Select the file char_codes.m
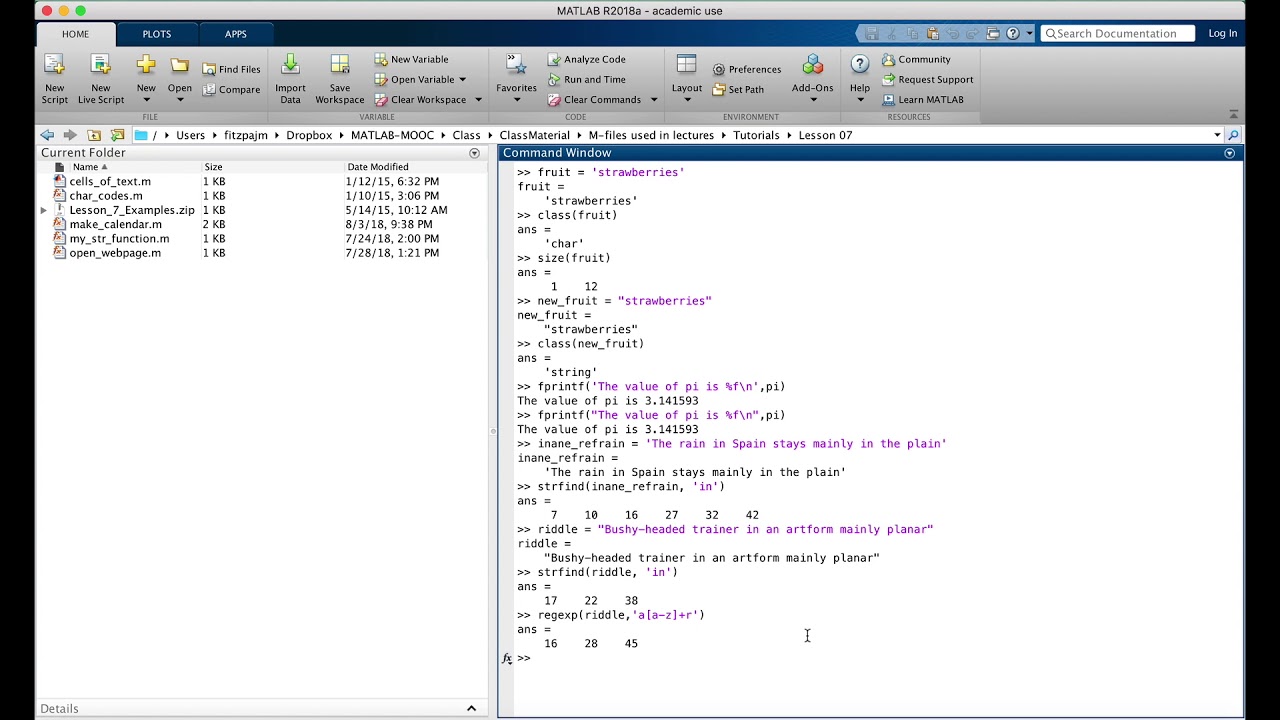1280x720 pixels. (x=106, y=196)
